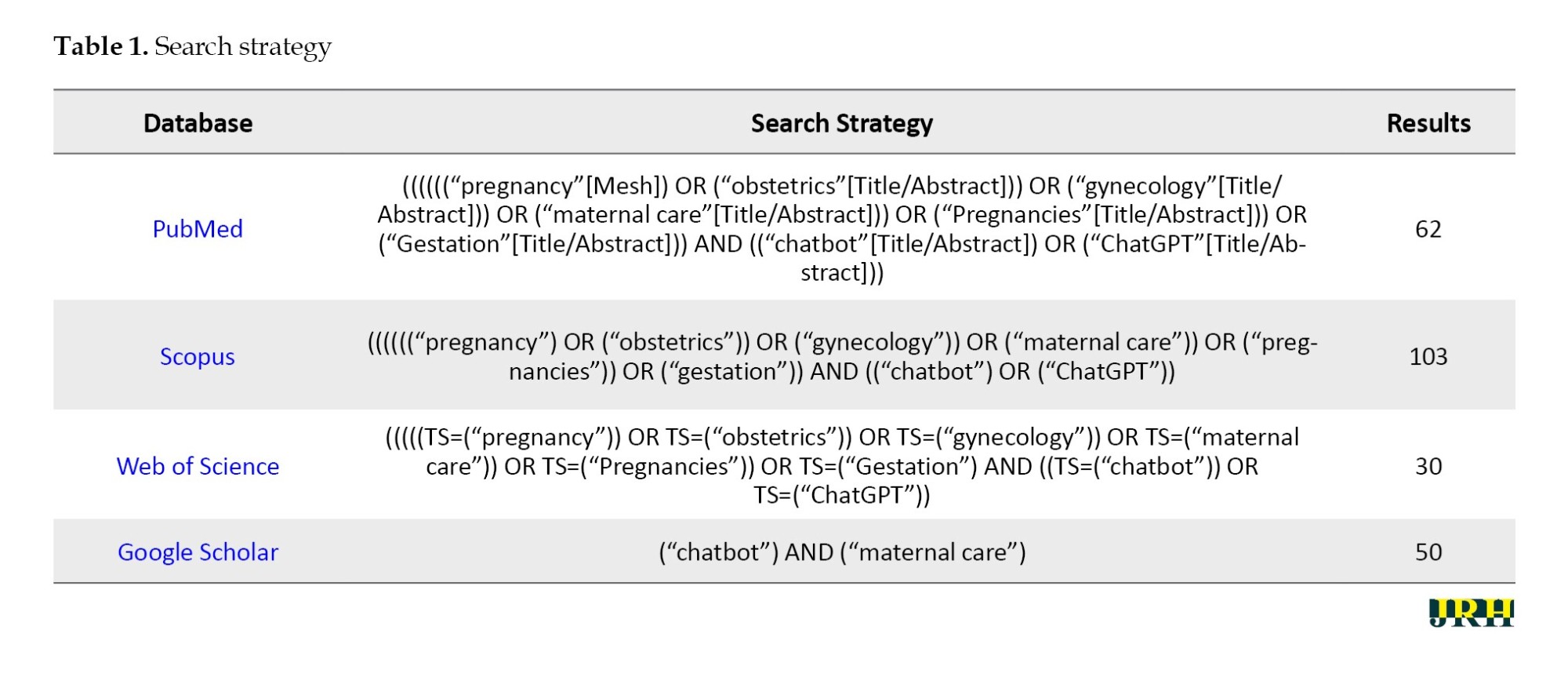The height and width of the screenshot is (688, 1568).
Task: Click the final TS=("ChatGPT") line in the Web of Science query
Action: tap(841, 495)
